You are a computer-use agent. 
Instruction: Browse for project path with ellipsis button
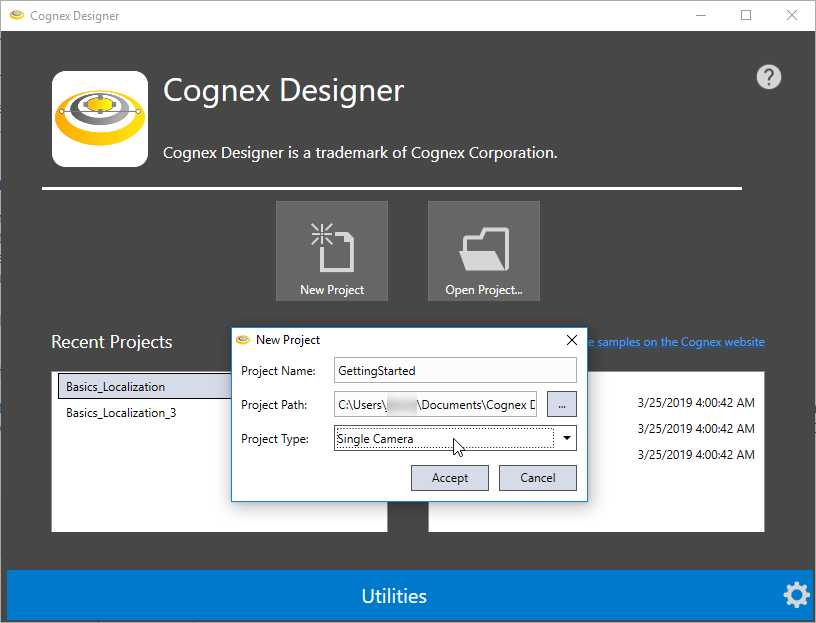561,404
